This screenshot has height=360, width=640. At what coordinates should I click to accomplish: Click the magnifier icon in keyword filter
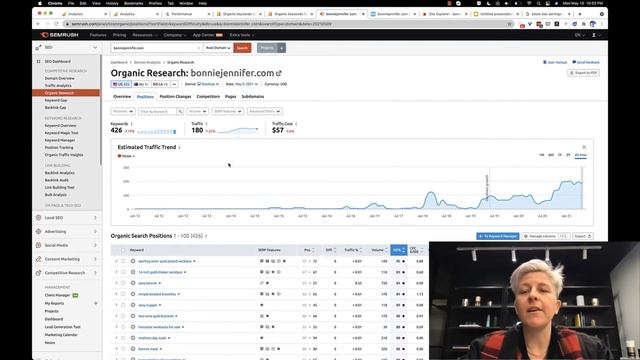(x=180, y=111)
